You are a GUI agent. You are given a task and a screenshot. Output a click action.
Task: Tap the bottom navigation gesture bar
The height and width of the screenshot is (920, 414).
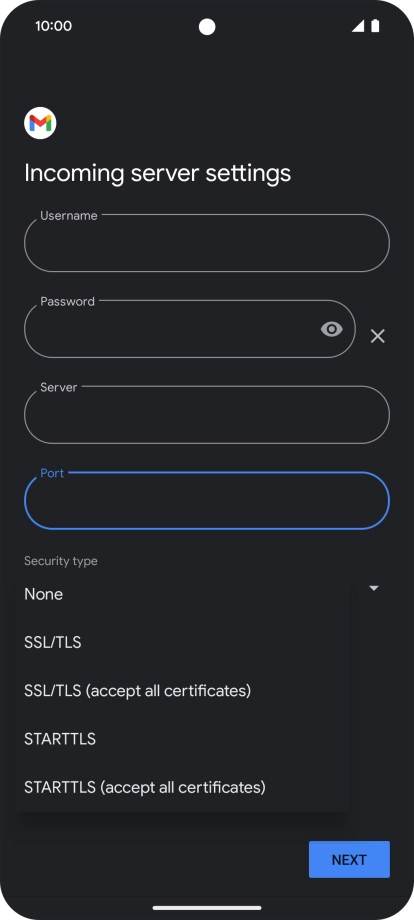(x=207, y=908)
